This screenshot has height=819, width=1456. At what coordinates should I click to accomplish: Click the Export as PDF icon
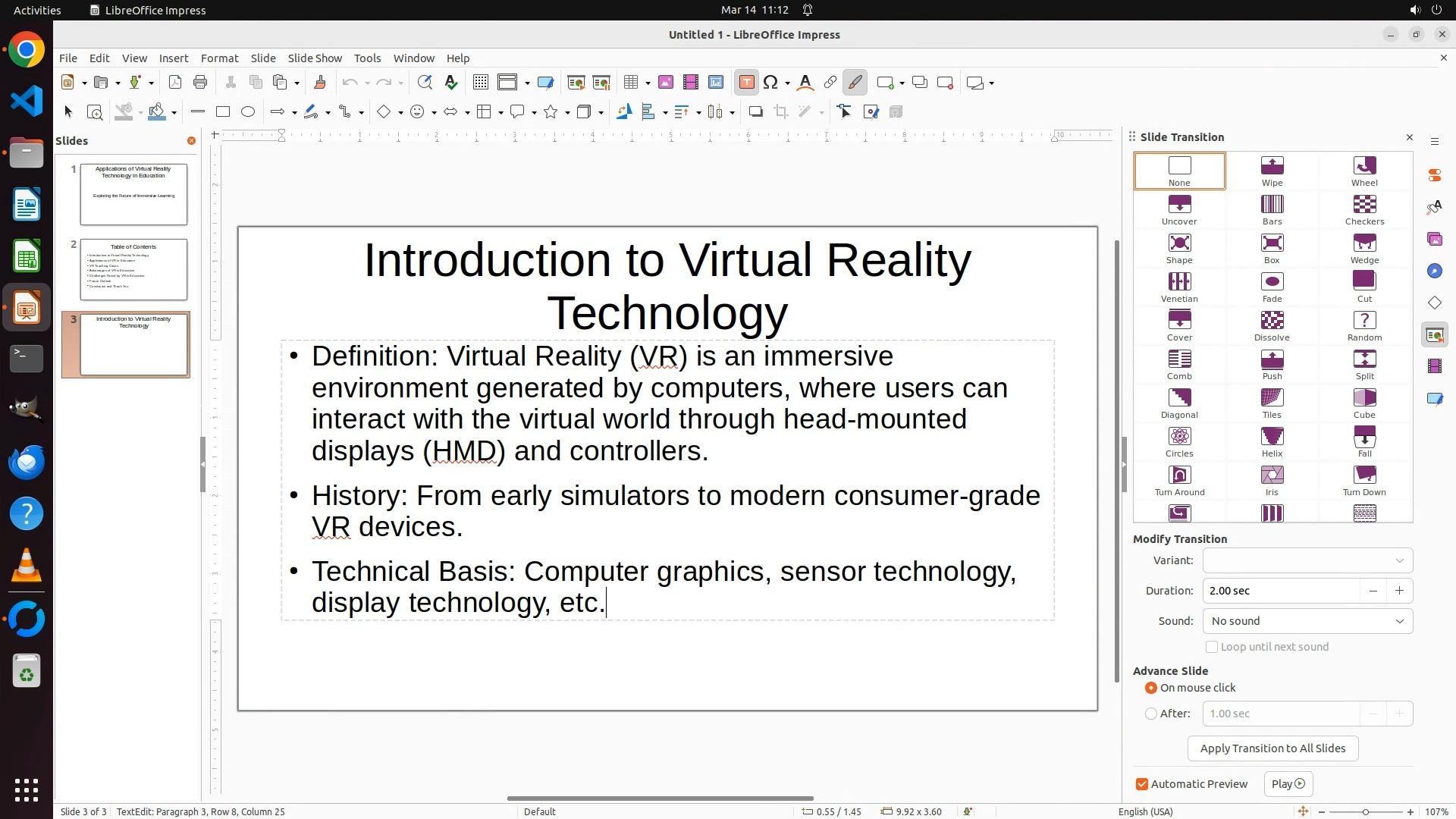[x=175, y=83]
